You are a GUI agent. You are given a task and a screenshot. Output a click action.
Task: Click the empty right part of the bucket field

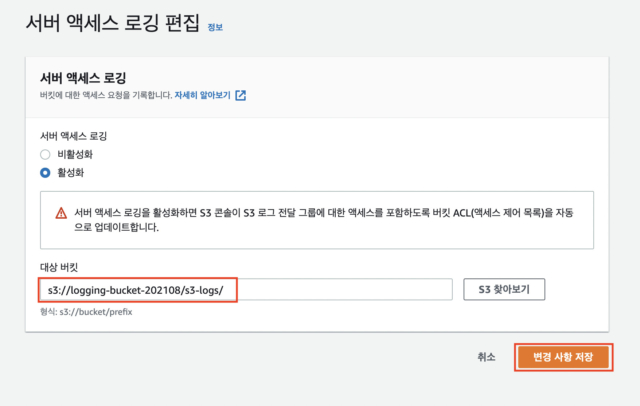click(x=345, y=290)
